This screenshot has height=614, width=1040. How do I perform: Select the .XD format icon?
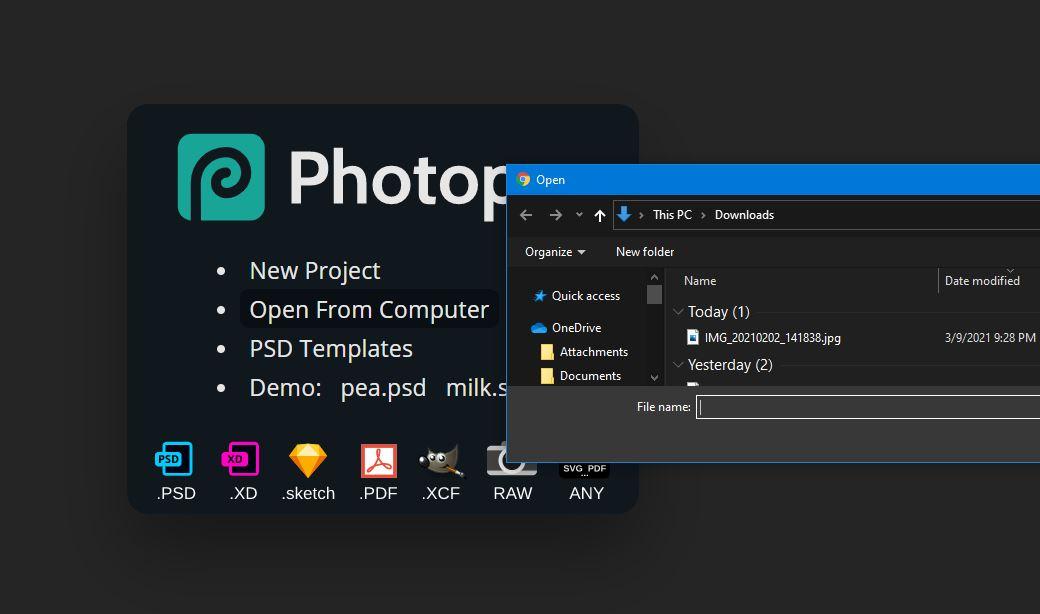tap(240, 459)
